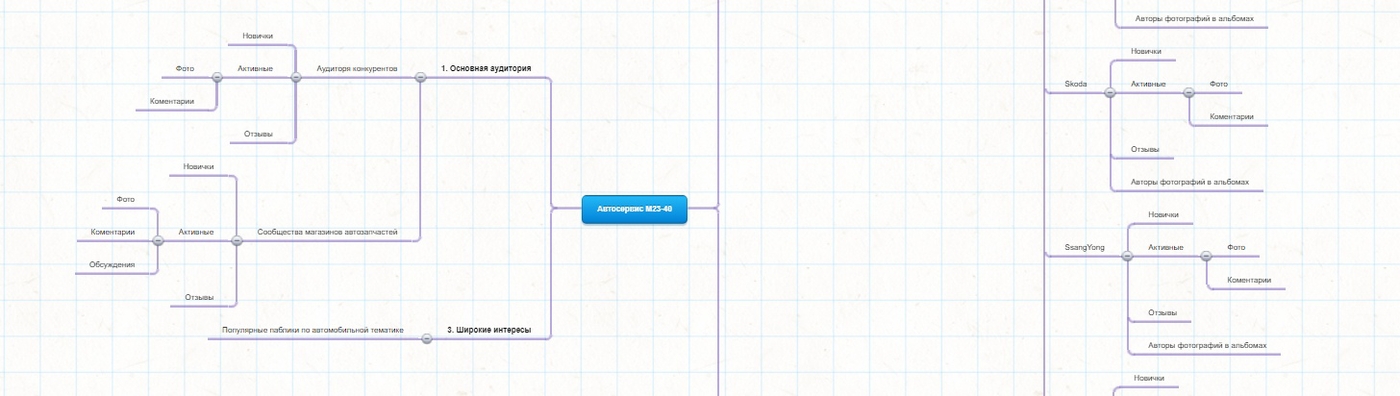Collapse 'Активные' that has the 'Обсуждения' child

pos(158,240)
